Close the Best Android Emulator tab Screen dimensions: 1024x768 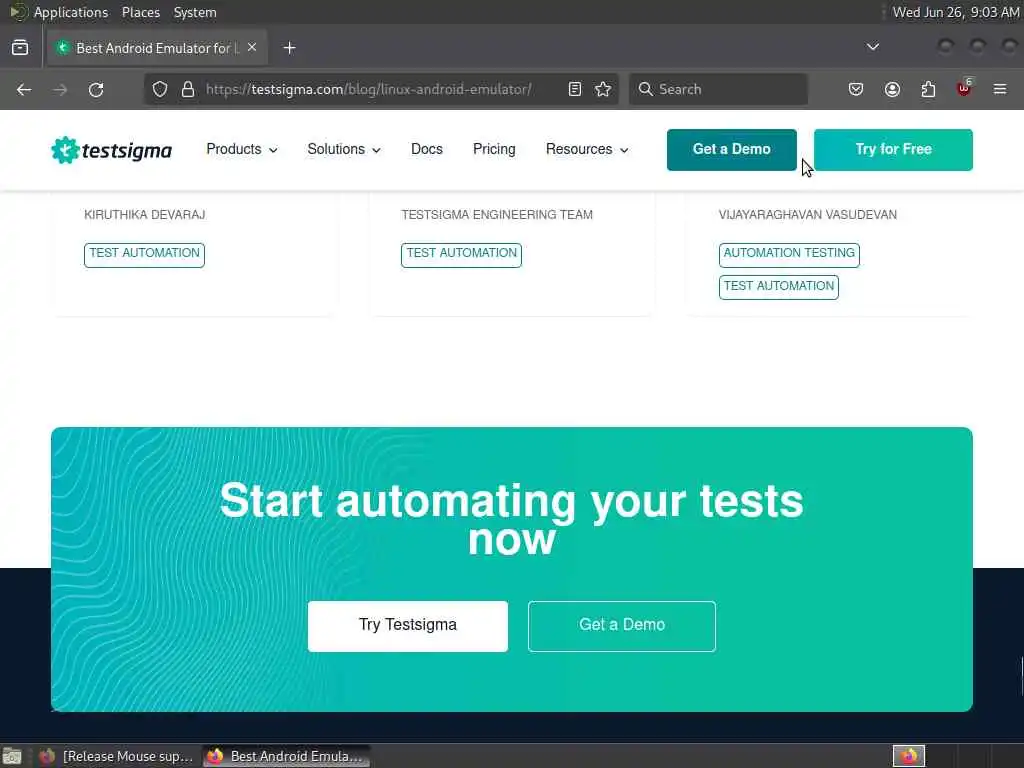click(x=252, y=48)
